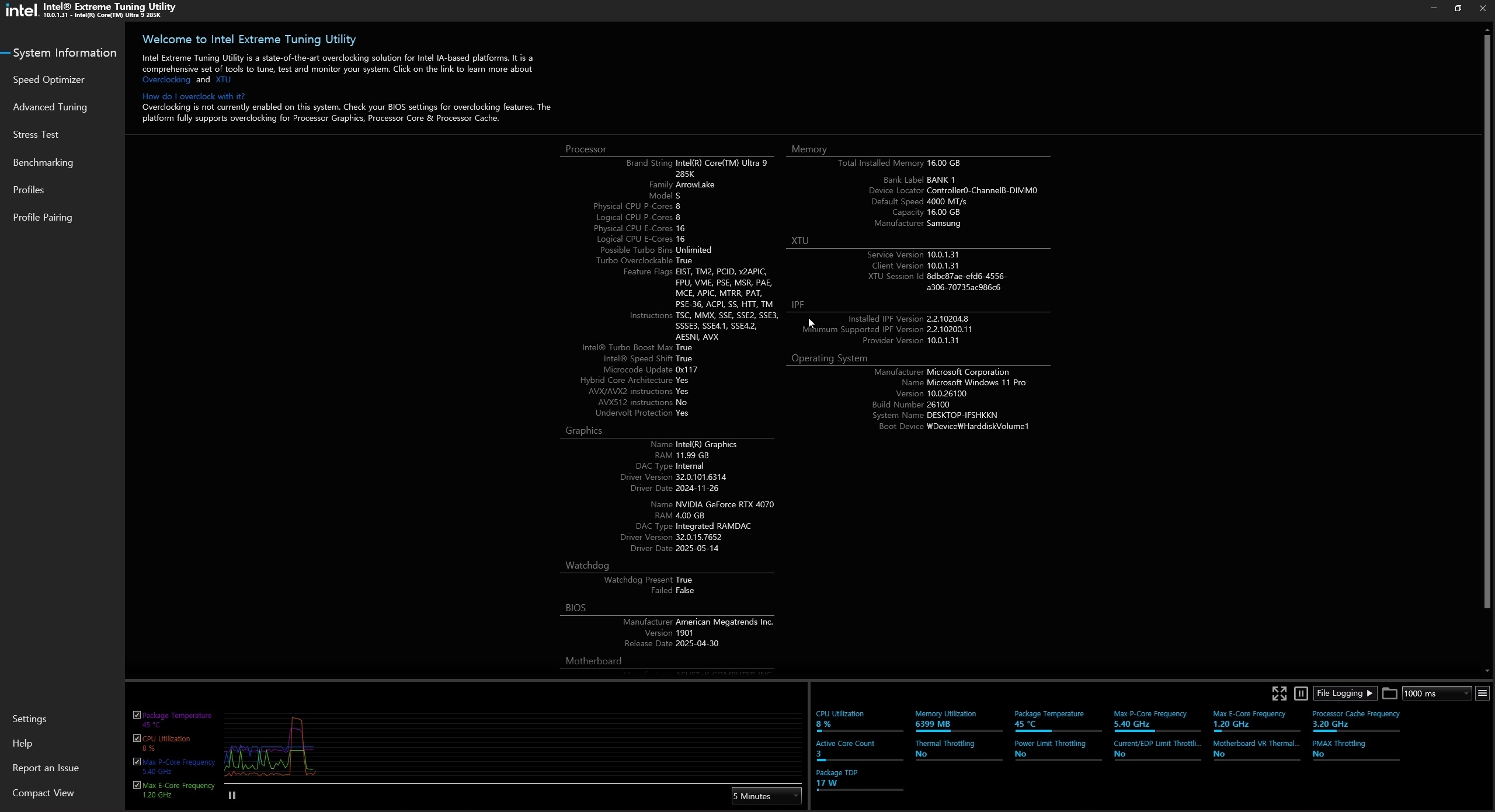This screenshot has height=812, width=1495.
Task: Open the 1000 ms polling interval dropdown
Action: pyautogui.click(x=1436, y=693)
